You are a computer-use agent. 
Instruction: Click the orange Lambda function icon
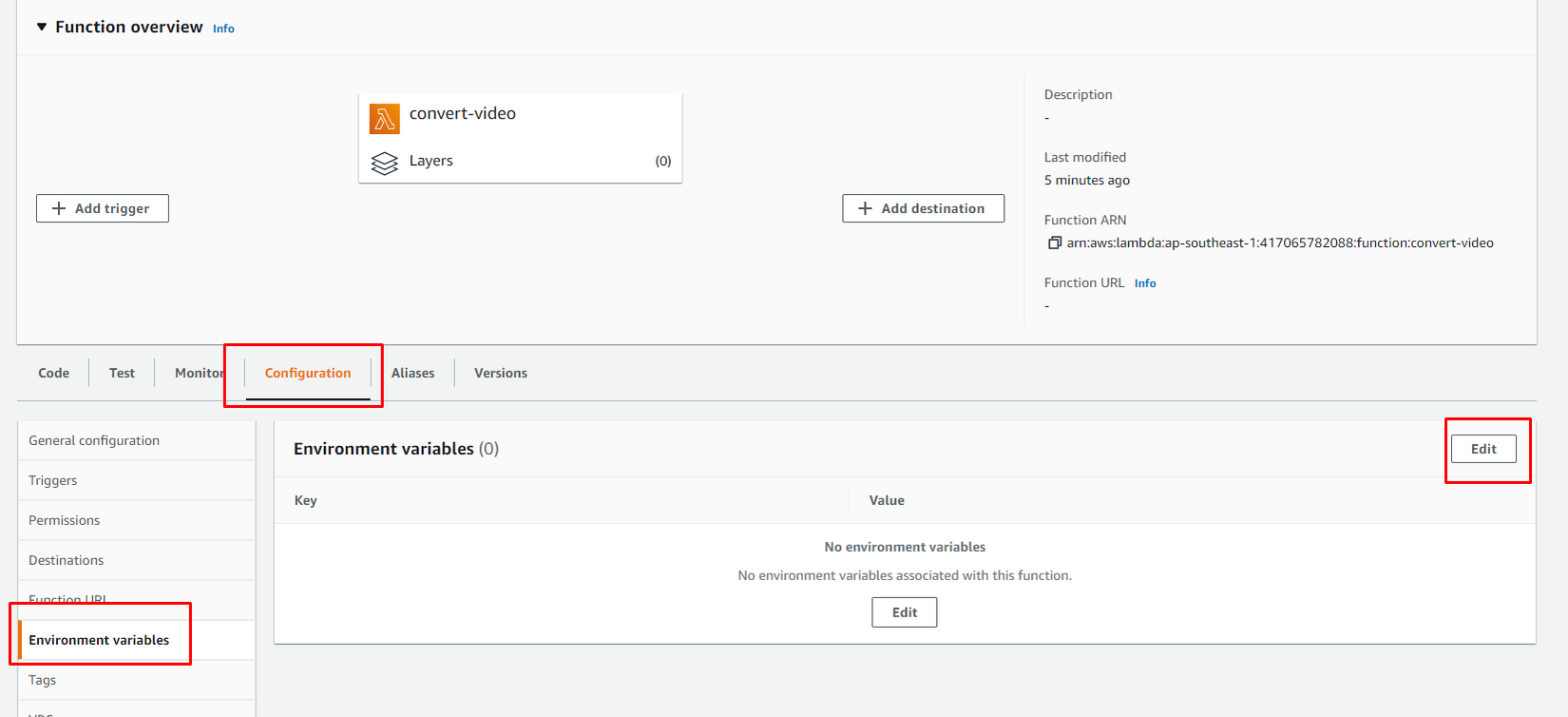(x=385, y=119)
